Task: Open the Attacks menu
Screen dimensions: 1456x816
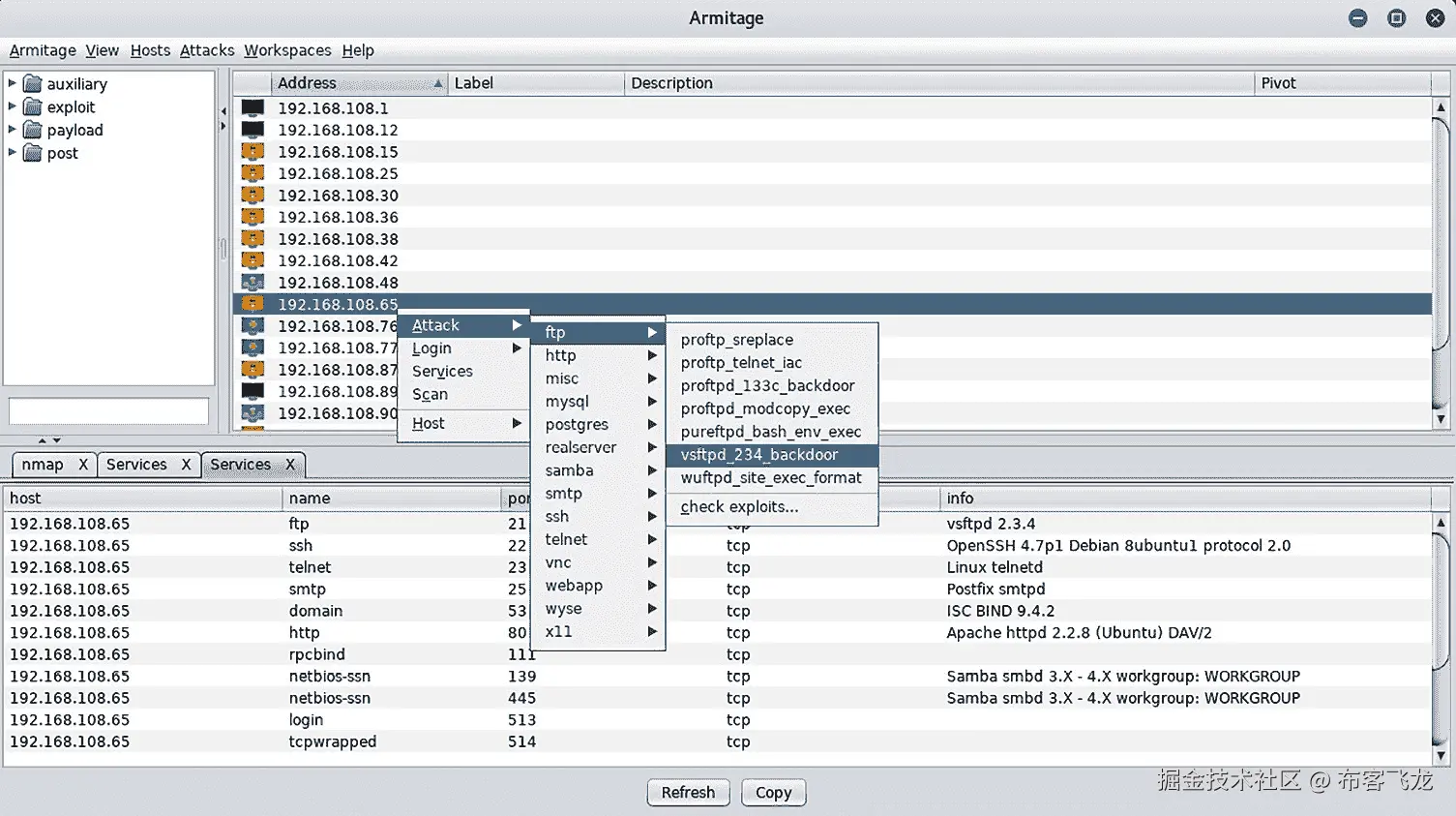Action: point(207,50)
